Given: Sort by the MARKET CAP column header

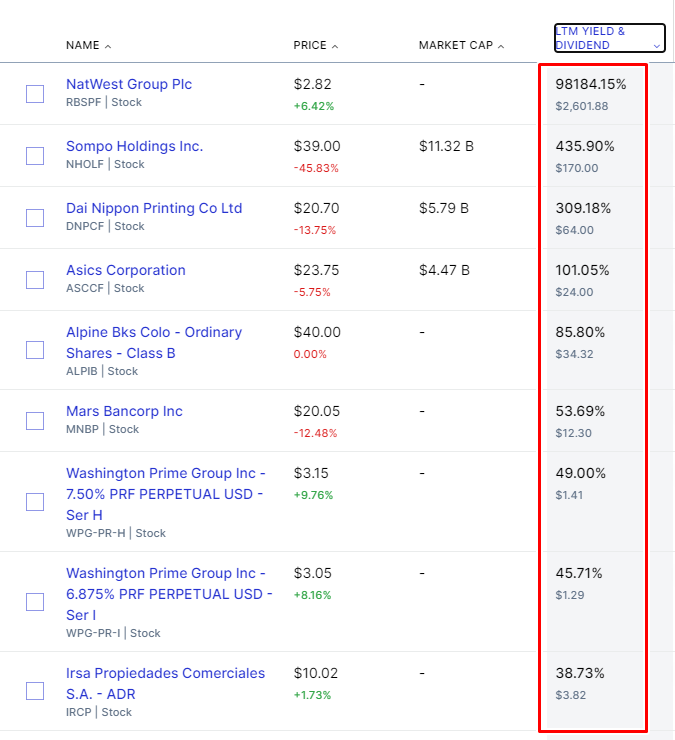Looking at the screenshot, I should point(461,45).
